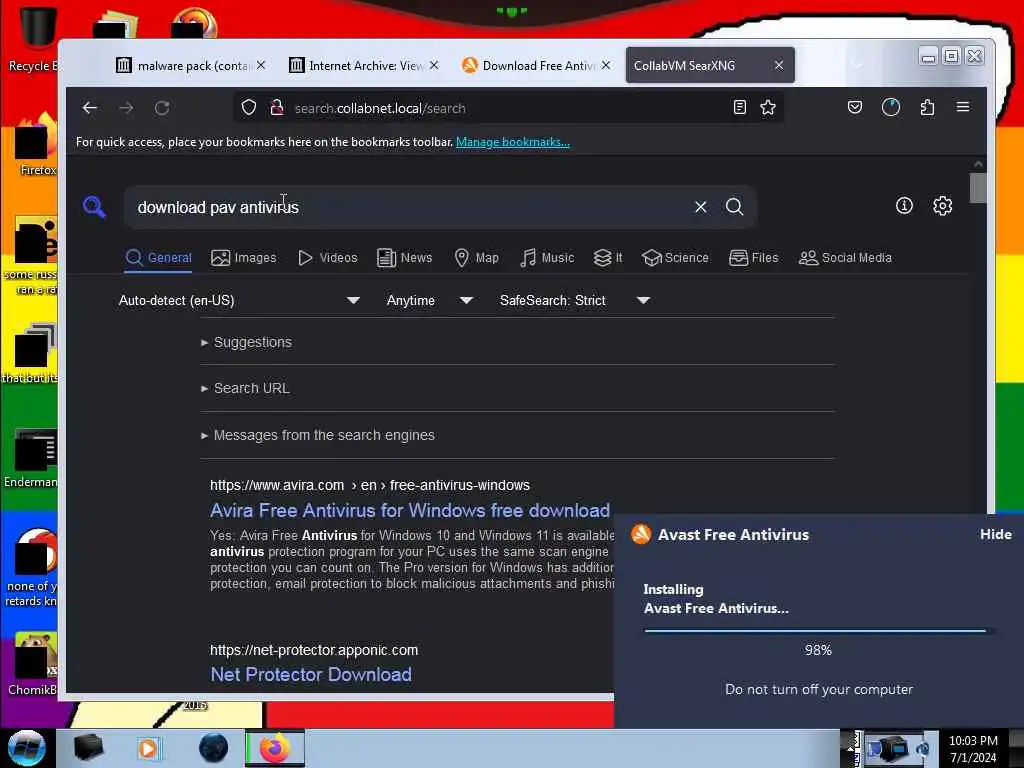Viewport: 1024px width, 768px height.
Task: Hide the Avast installer popup
Action: [x=995, y=534]
